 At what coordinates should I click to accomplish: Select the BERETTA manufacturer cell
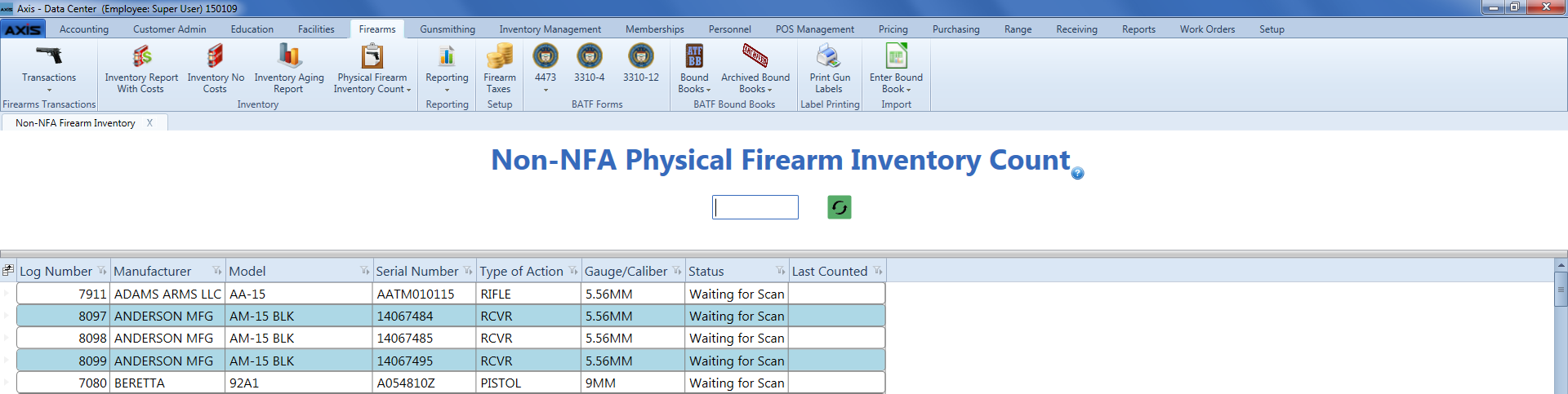coord(168,383)
